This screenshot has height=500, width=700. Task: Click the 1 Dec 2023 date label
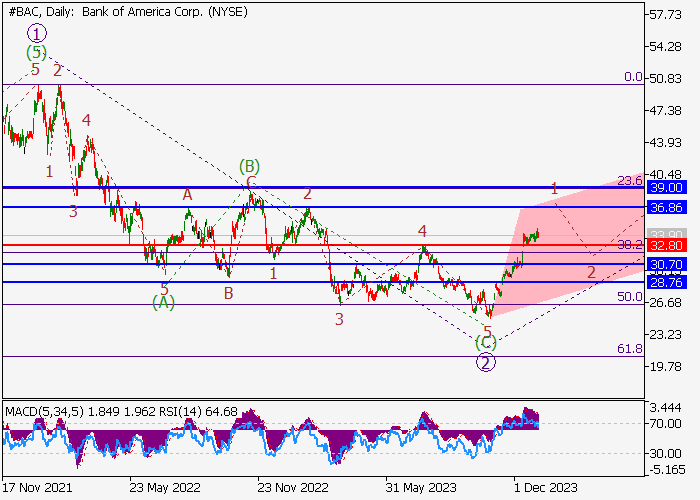pos(546,487)
